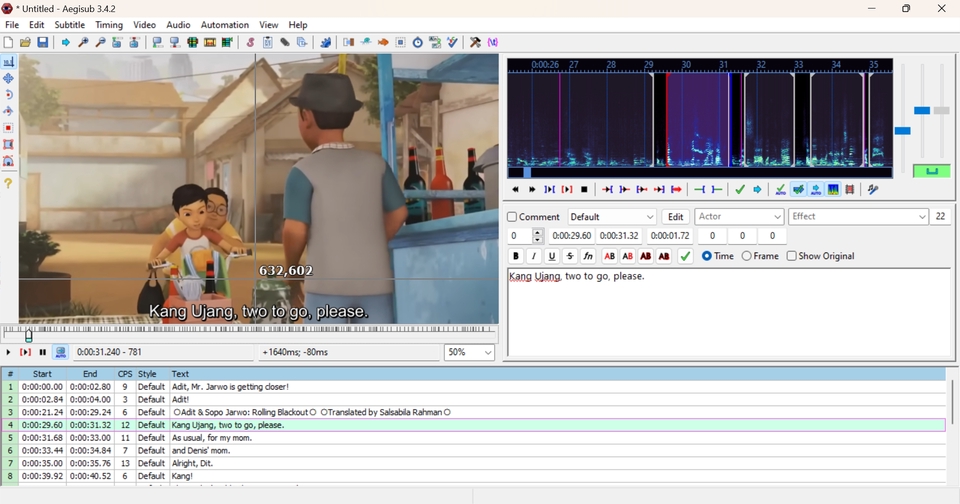
Task: Select subtitle row 'Alright, Dit.'
Action: 473,463
